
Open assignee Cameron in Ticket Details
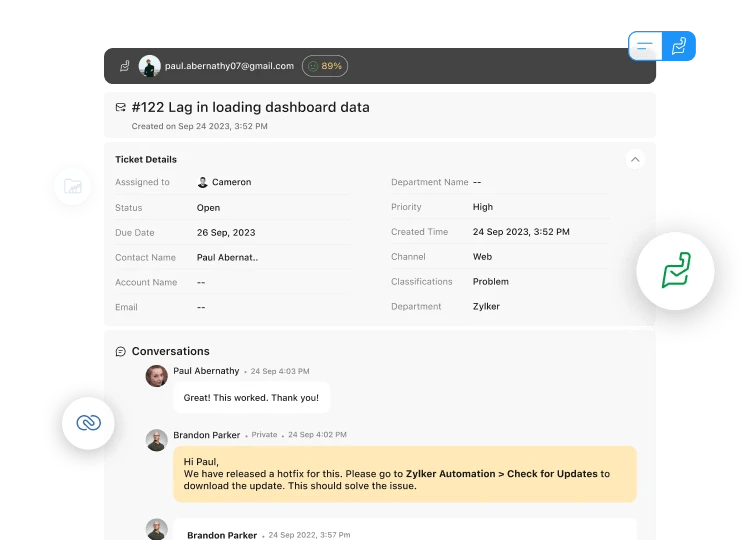pyautogui.click(x=231, y=182)
